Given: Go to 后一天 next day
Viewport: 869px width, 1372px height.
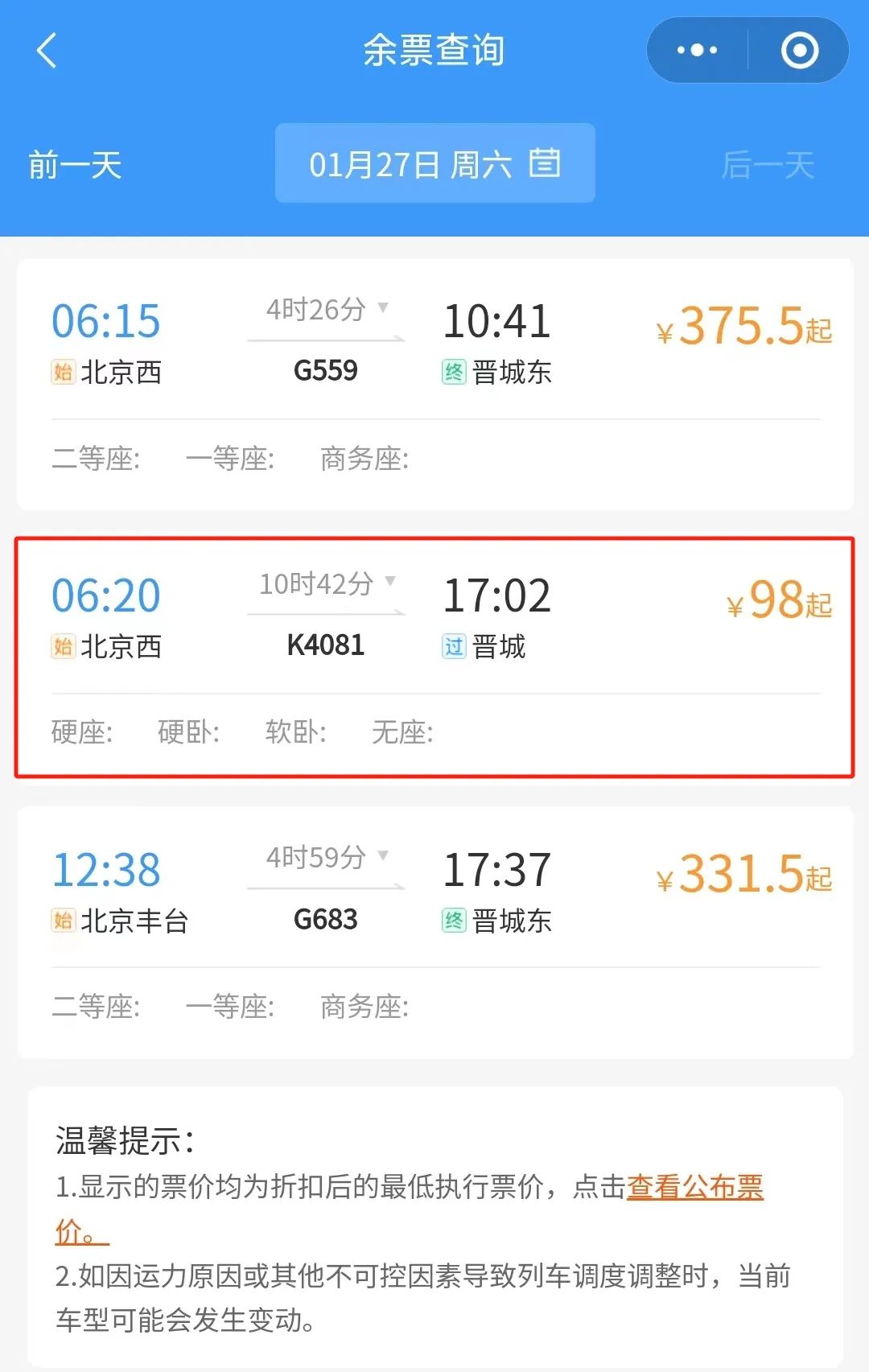Looking at the screenshot, I should click(x=768, y=166).
